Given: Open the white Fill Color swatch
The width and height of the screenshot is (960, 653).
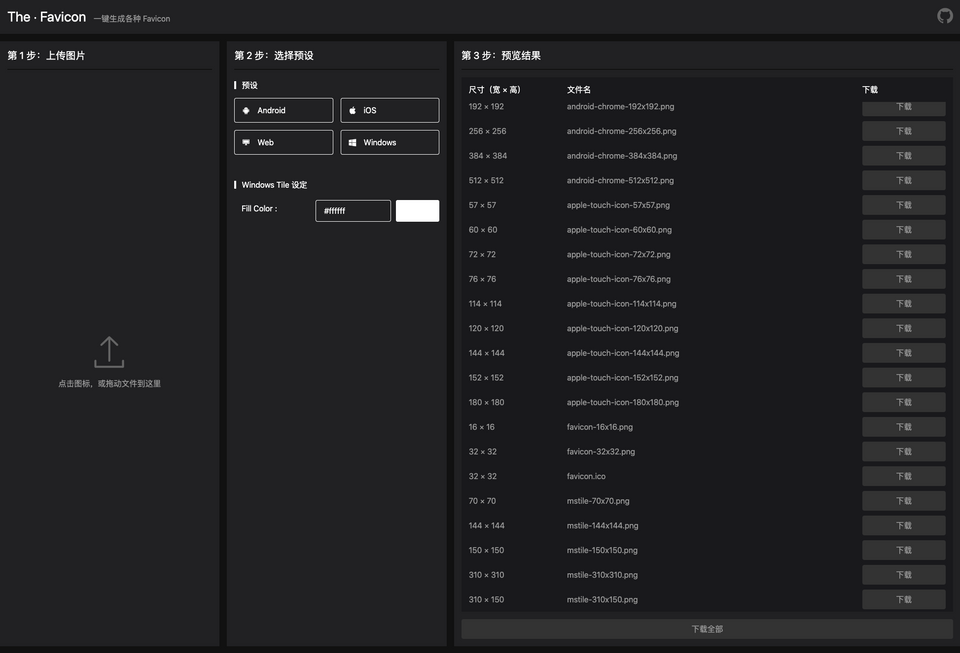Looking at the screenshot, I should pos(418,211).
